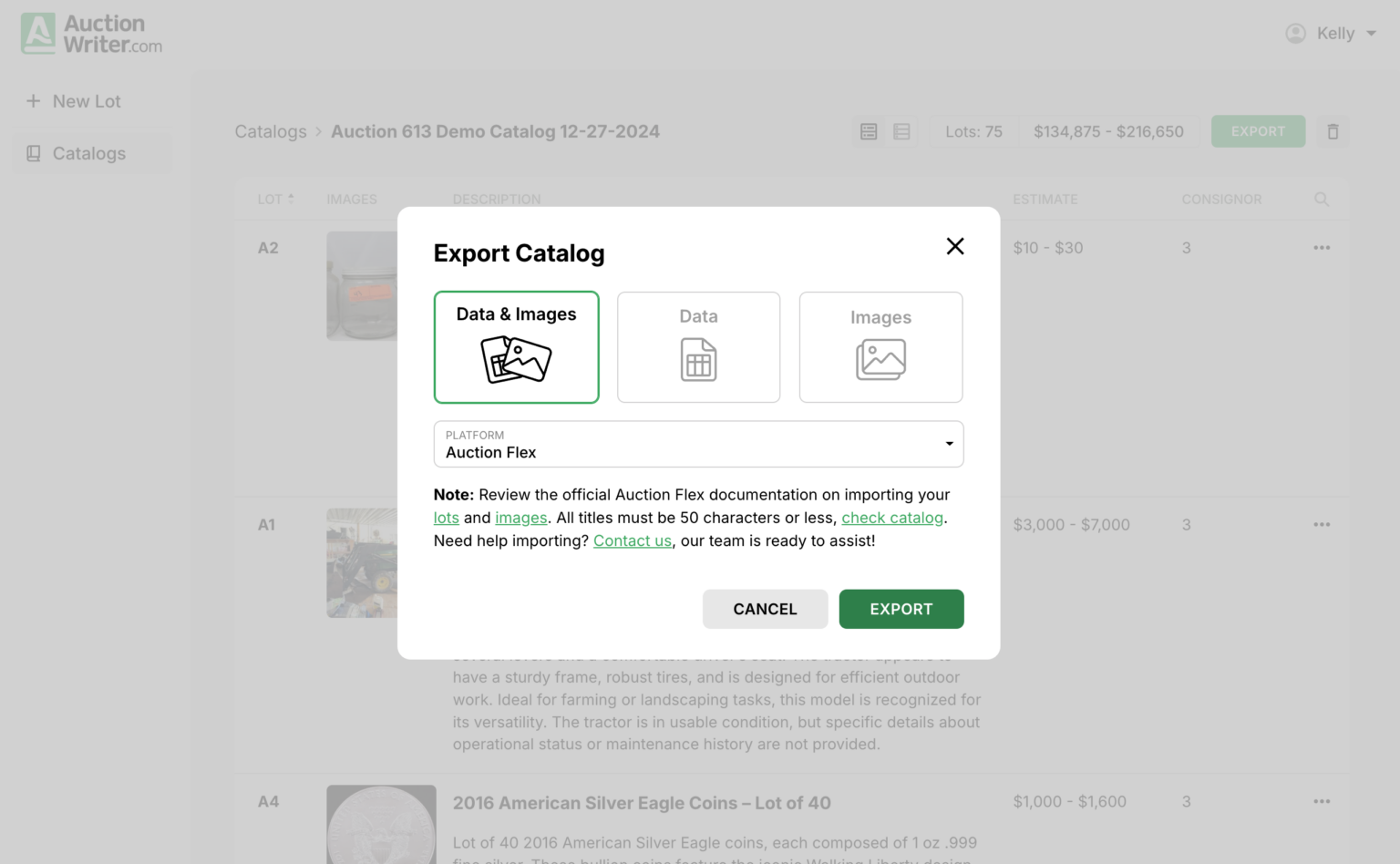Click the silver coin thumbnail for lot A4
This screenshot has width=1400, height=864.
[x=381, y=823]
